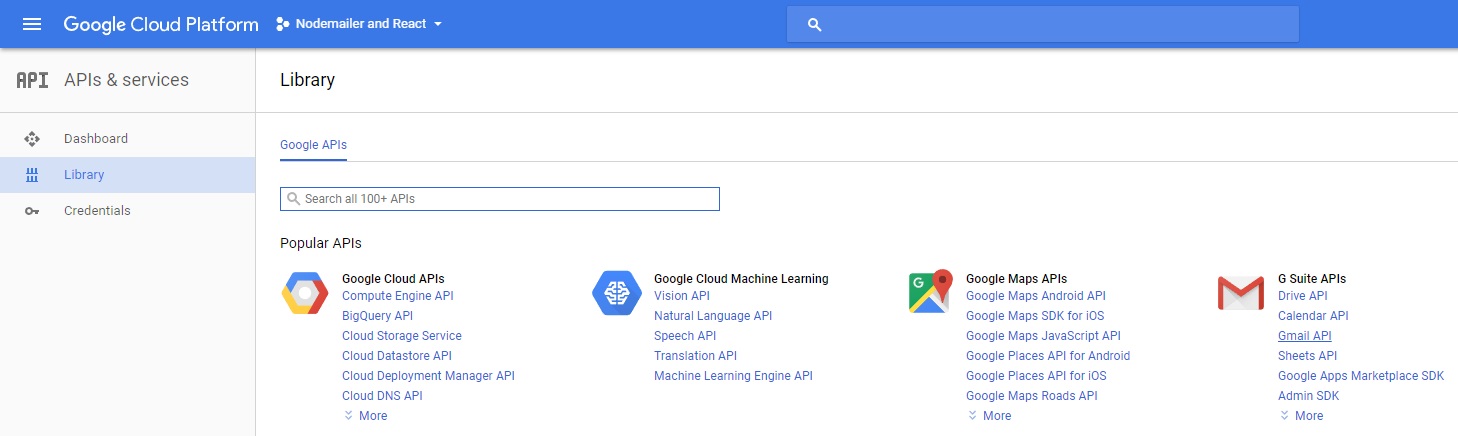Click the Credentials key icon
1458x436 pixels.
click(x=32, y=211)
